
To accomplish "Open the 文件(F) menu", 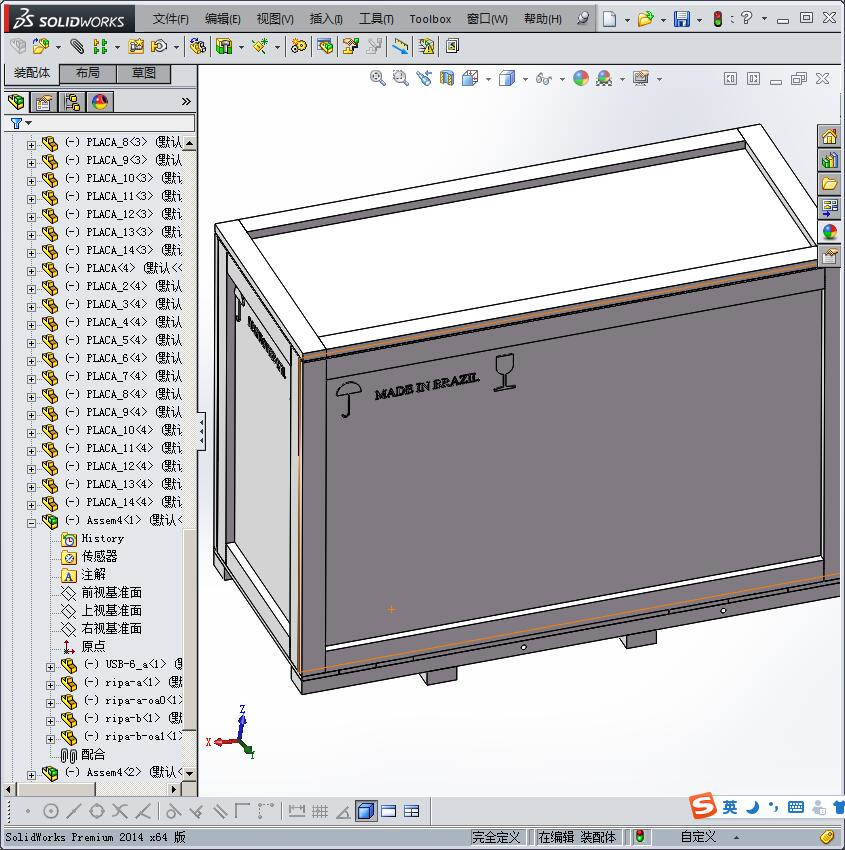I will point(170,19).
